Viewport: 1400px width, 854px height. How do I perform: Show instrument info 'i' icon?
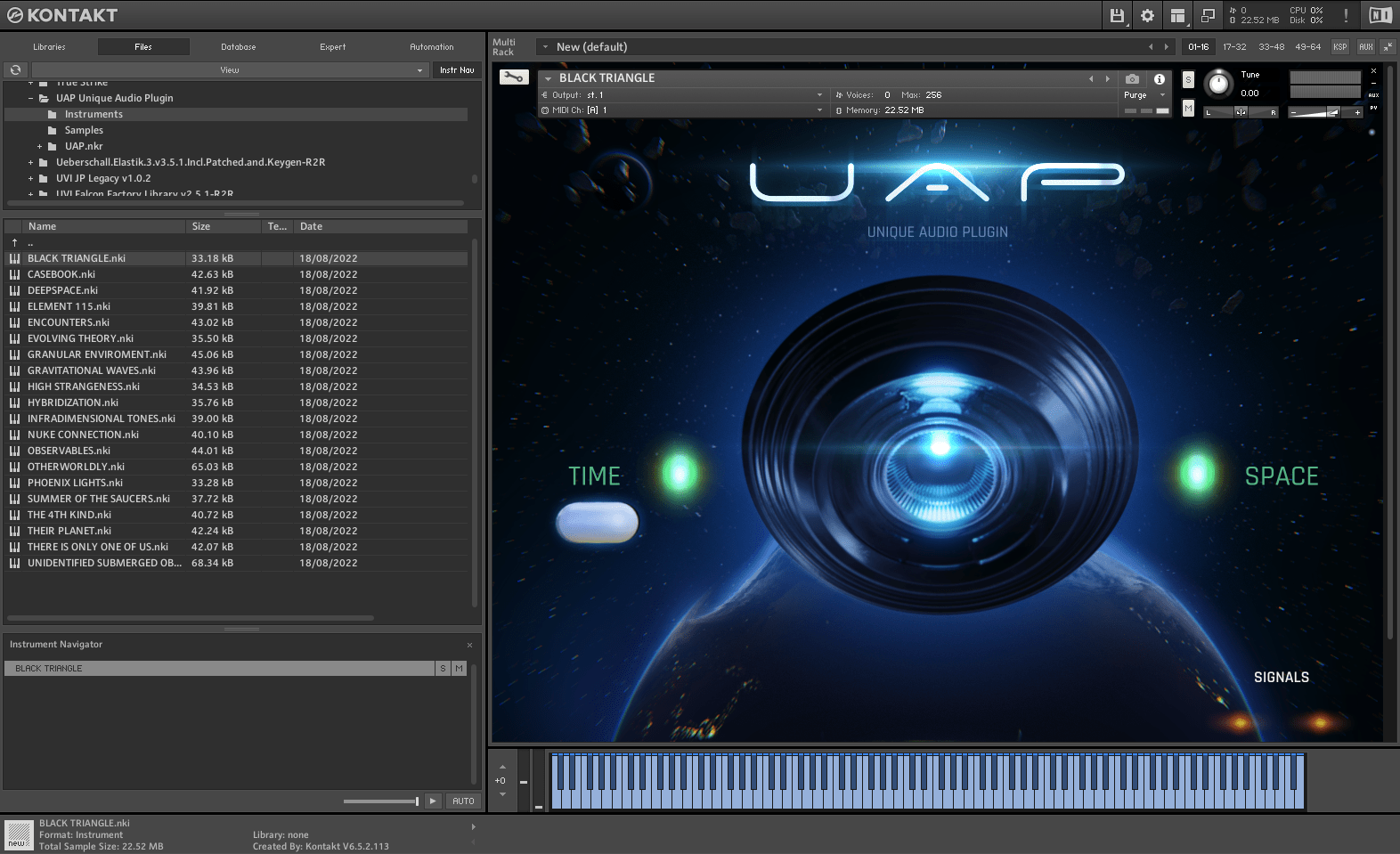coord(1160,78)
